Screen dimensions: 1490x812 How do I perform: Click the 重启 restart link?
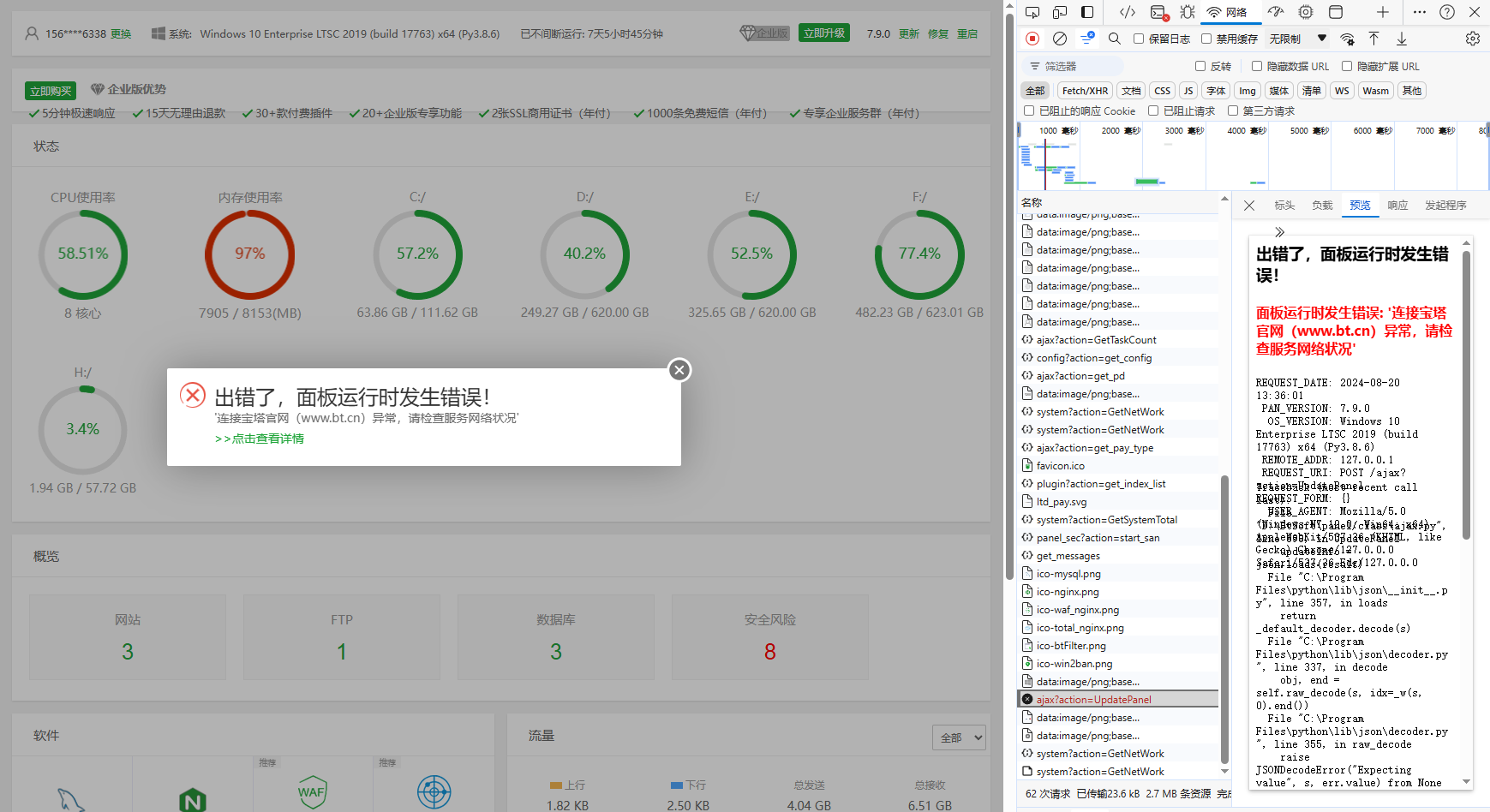967,33
